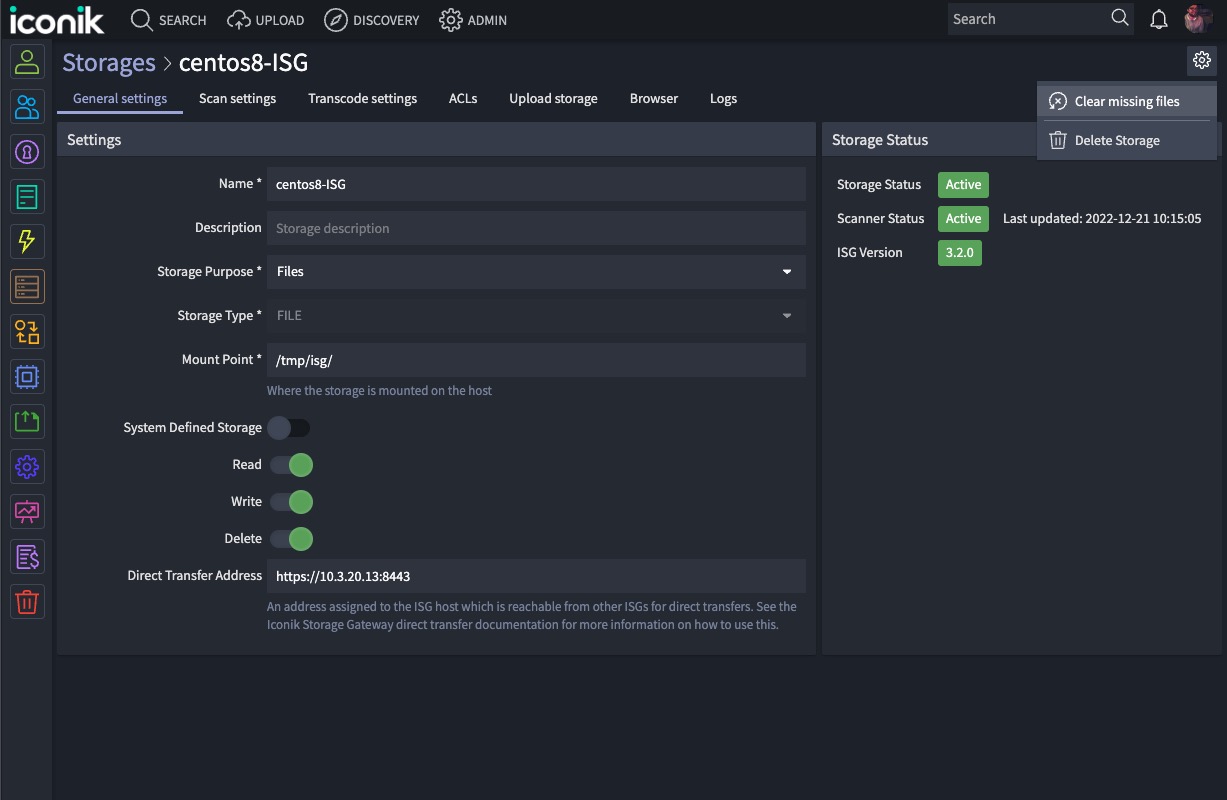1227x800 pixels.
Task: Click the storage settings gear icon
Action: click(x=1201, y=60)
